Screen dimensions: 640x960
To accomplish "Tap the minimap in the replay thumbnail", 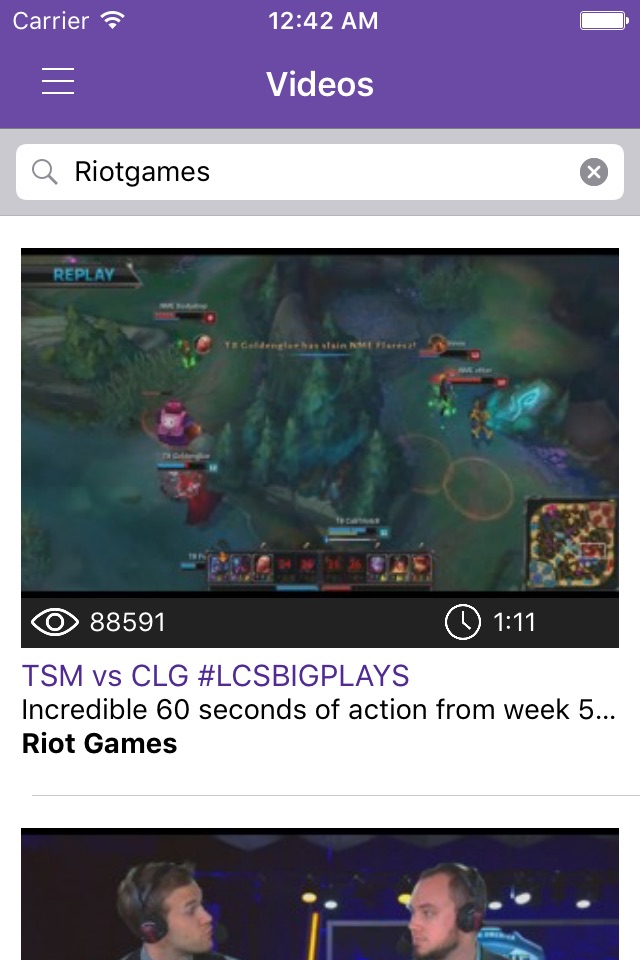I will click(572, 544).
